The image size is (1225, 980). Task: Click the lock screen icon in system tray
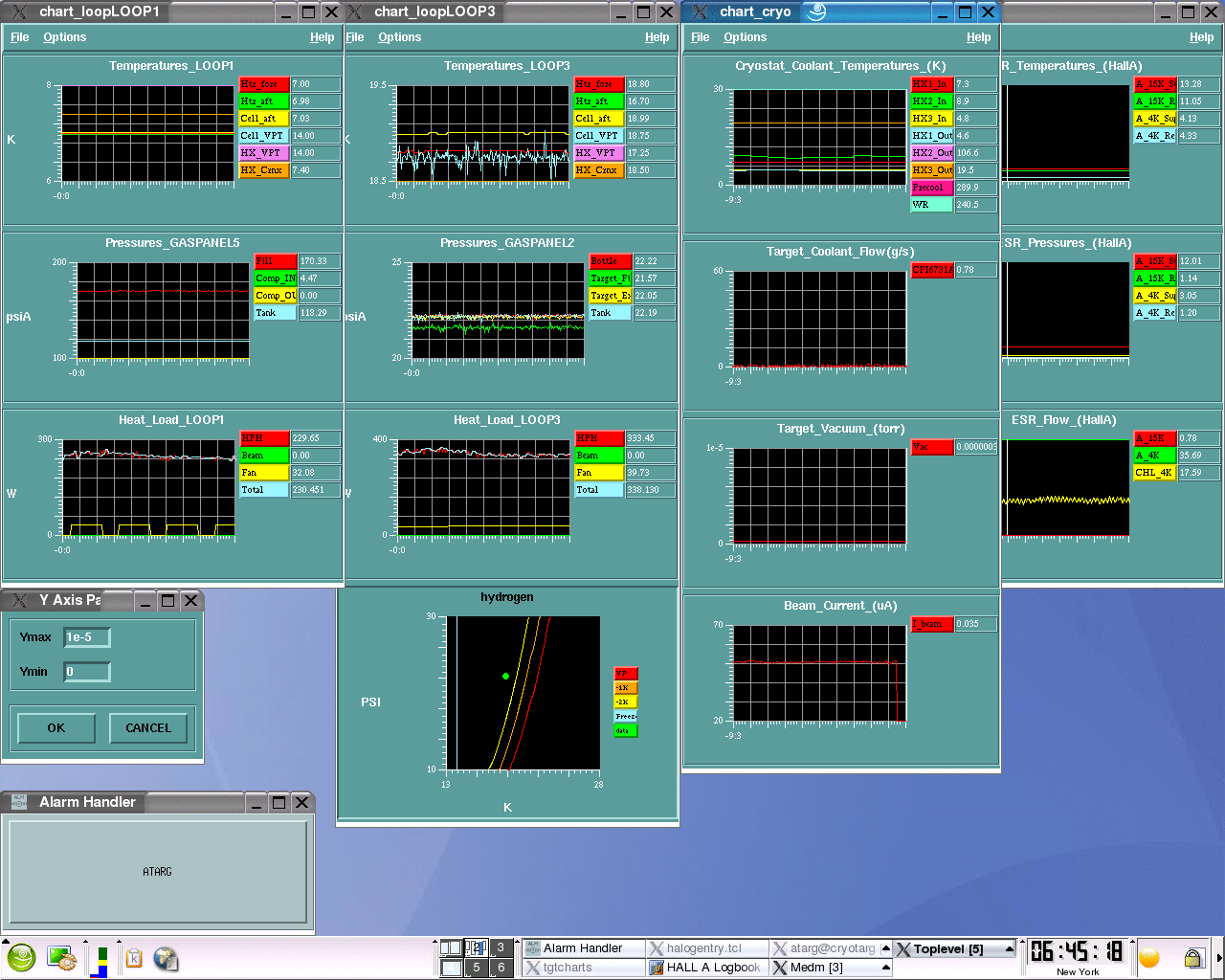[1192, 958]
